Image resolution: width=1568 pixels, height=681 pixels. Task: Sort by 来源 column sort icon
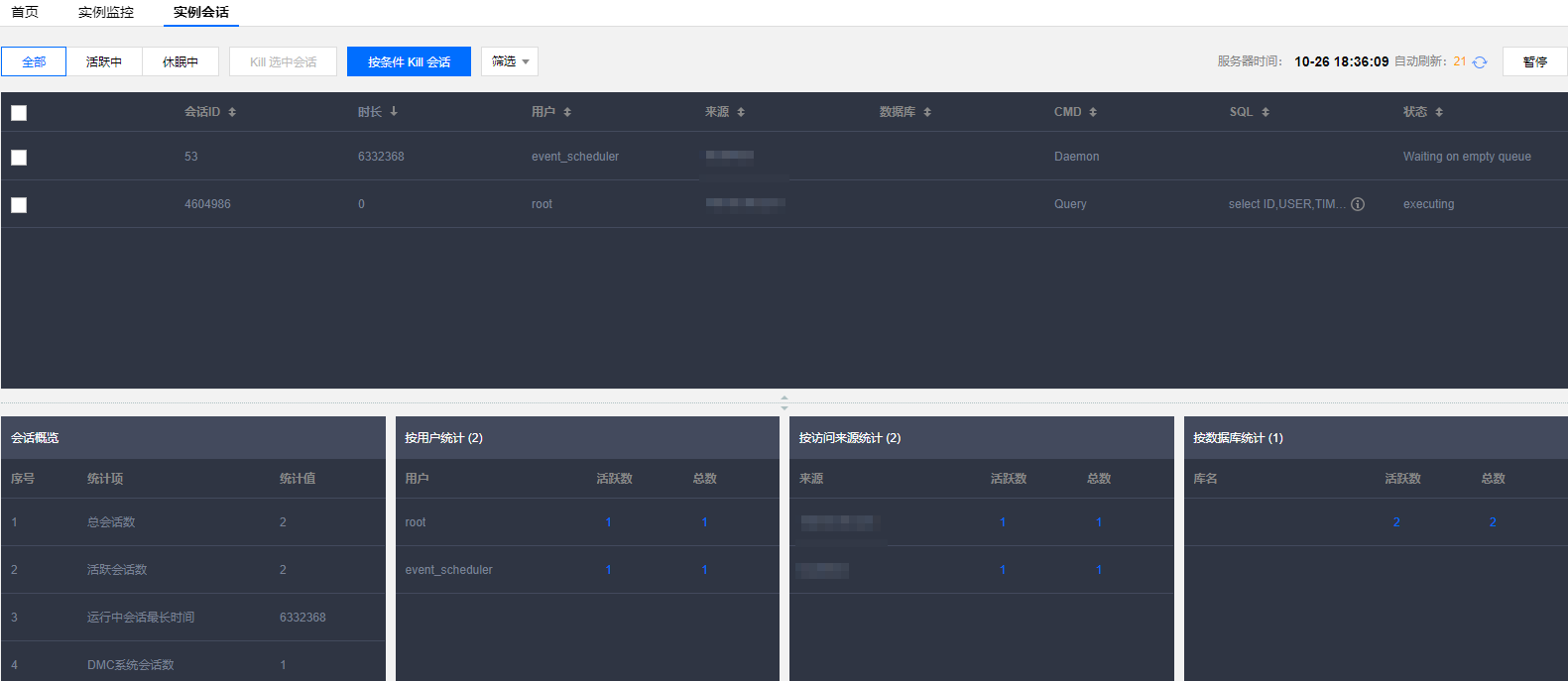(741, 112)
